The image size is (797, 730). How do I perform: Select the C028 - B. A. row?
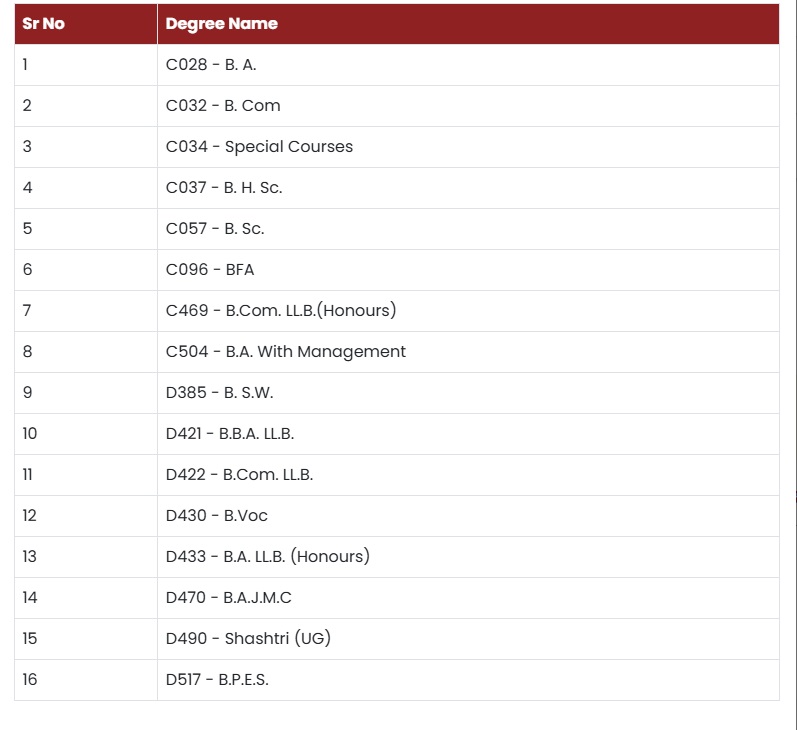pos(397,65)
